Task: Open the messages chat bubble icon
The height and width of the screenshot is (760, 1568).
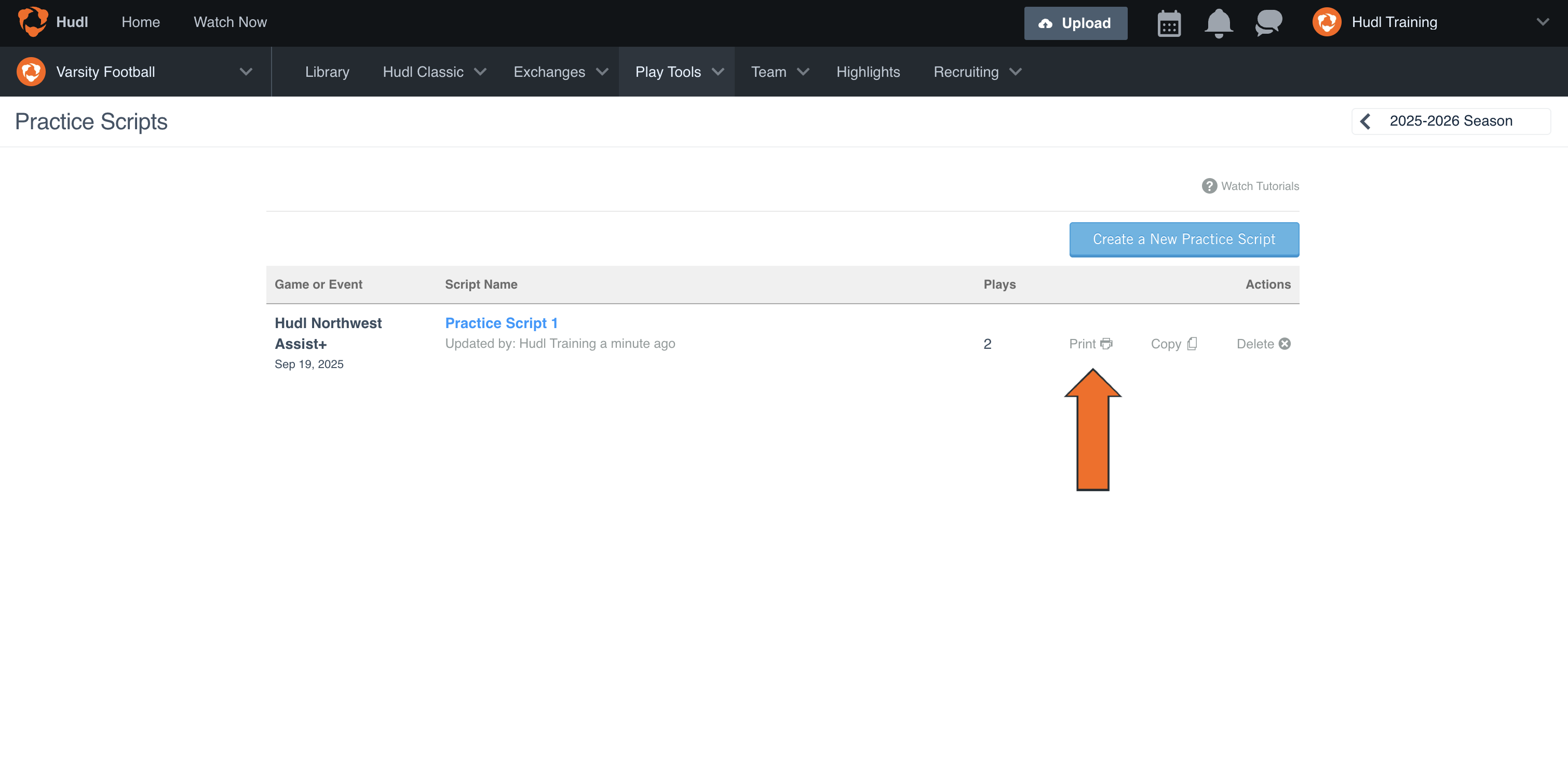Action: point(1268,23)
